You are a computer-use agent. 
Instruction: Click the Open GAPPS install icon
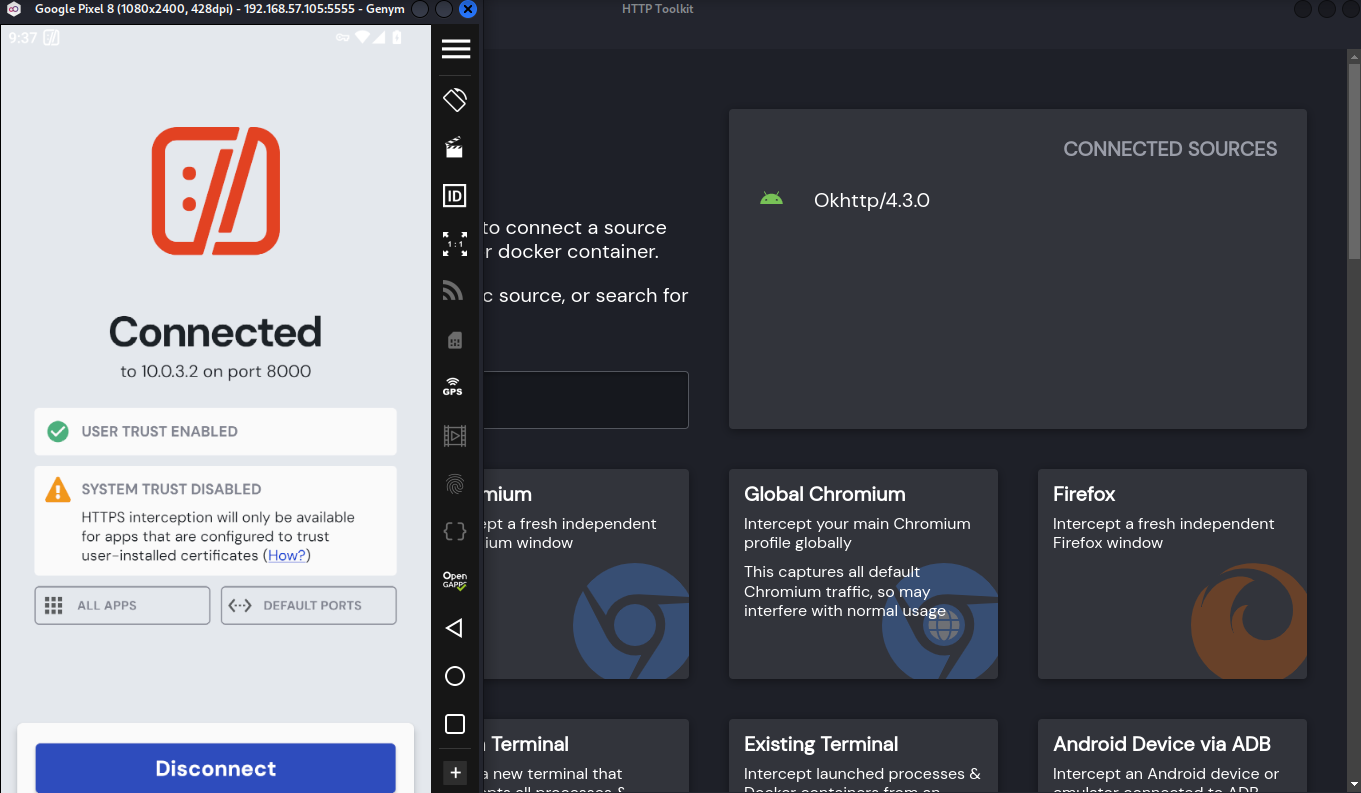click(x=455, y=580)
